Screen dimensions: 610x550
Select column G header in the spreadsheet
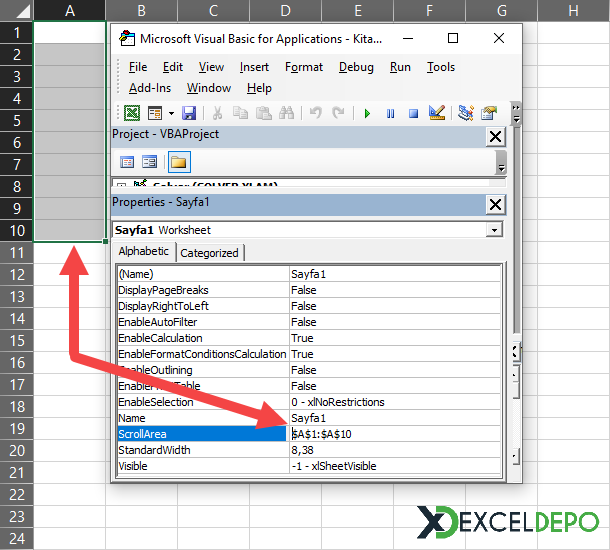tap(500, 10)
